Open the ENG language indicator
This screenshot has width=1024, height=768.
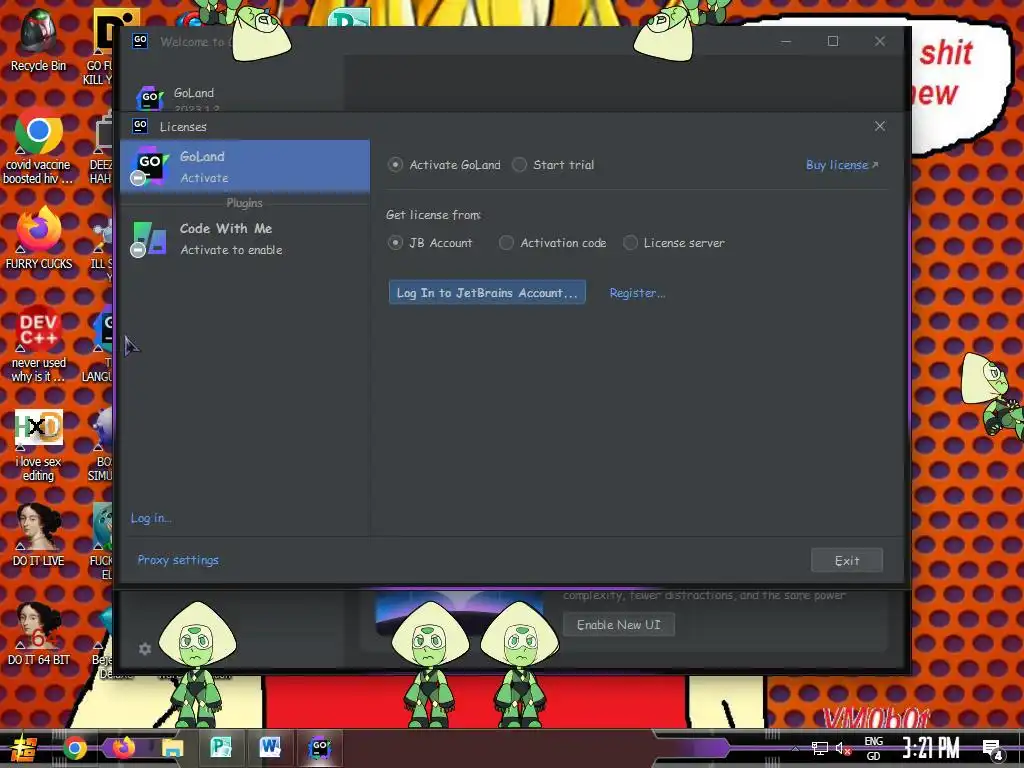pyautogui.click(x=874, y=748)
